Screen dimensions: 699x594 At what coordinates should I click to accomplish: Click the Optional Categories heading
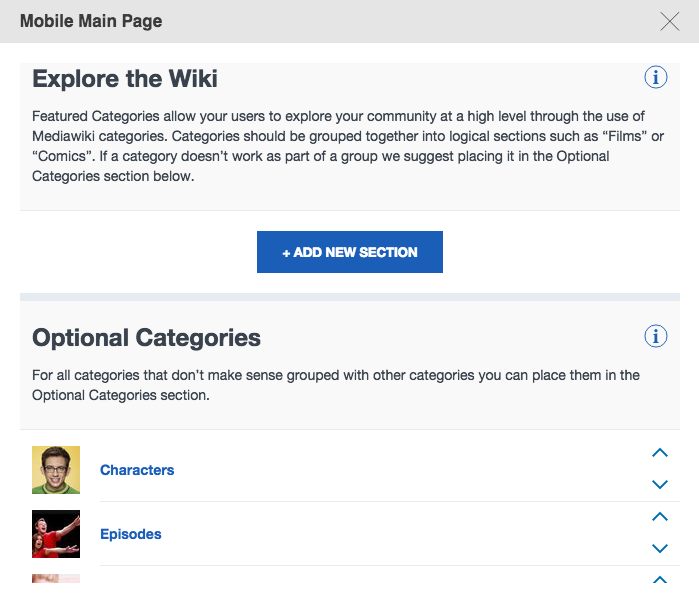146,338
